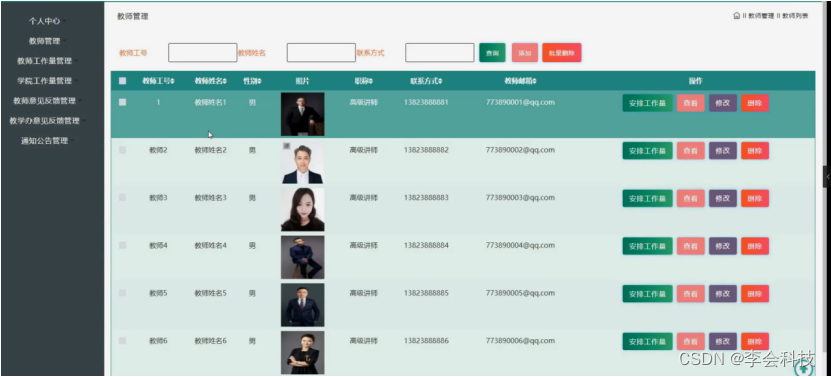Check the checkbox for row 教师6
This screenshot has width=831, height=377.
pyautogui.click(x=122, y=340)
